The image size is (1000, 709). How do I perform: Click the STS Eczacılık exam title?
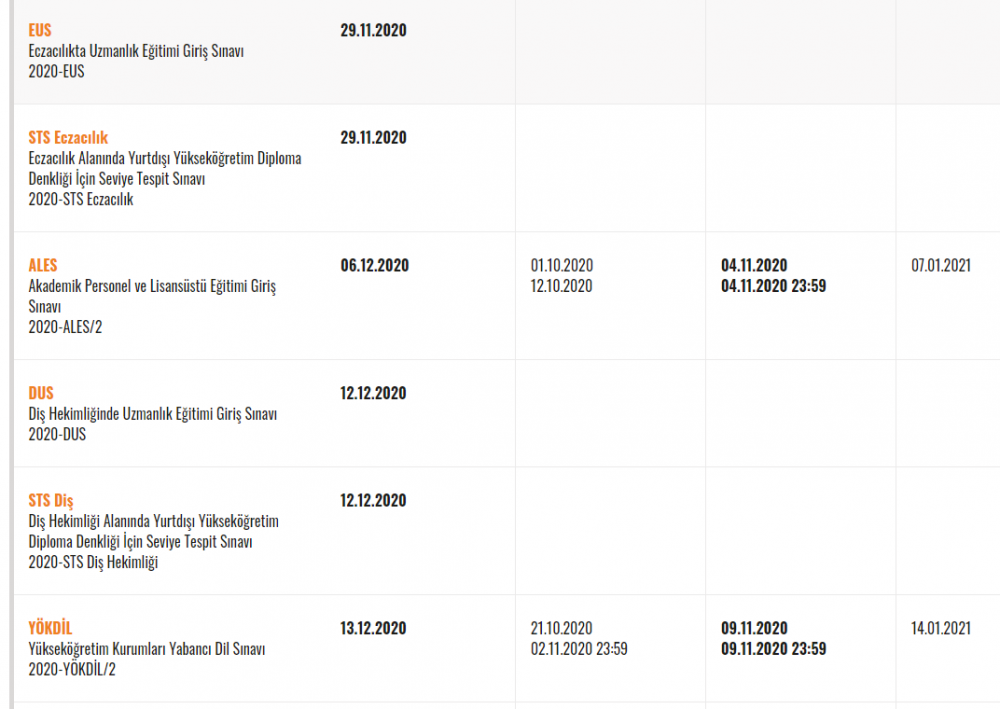pos(68,138)
